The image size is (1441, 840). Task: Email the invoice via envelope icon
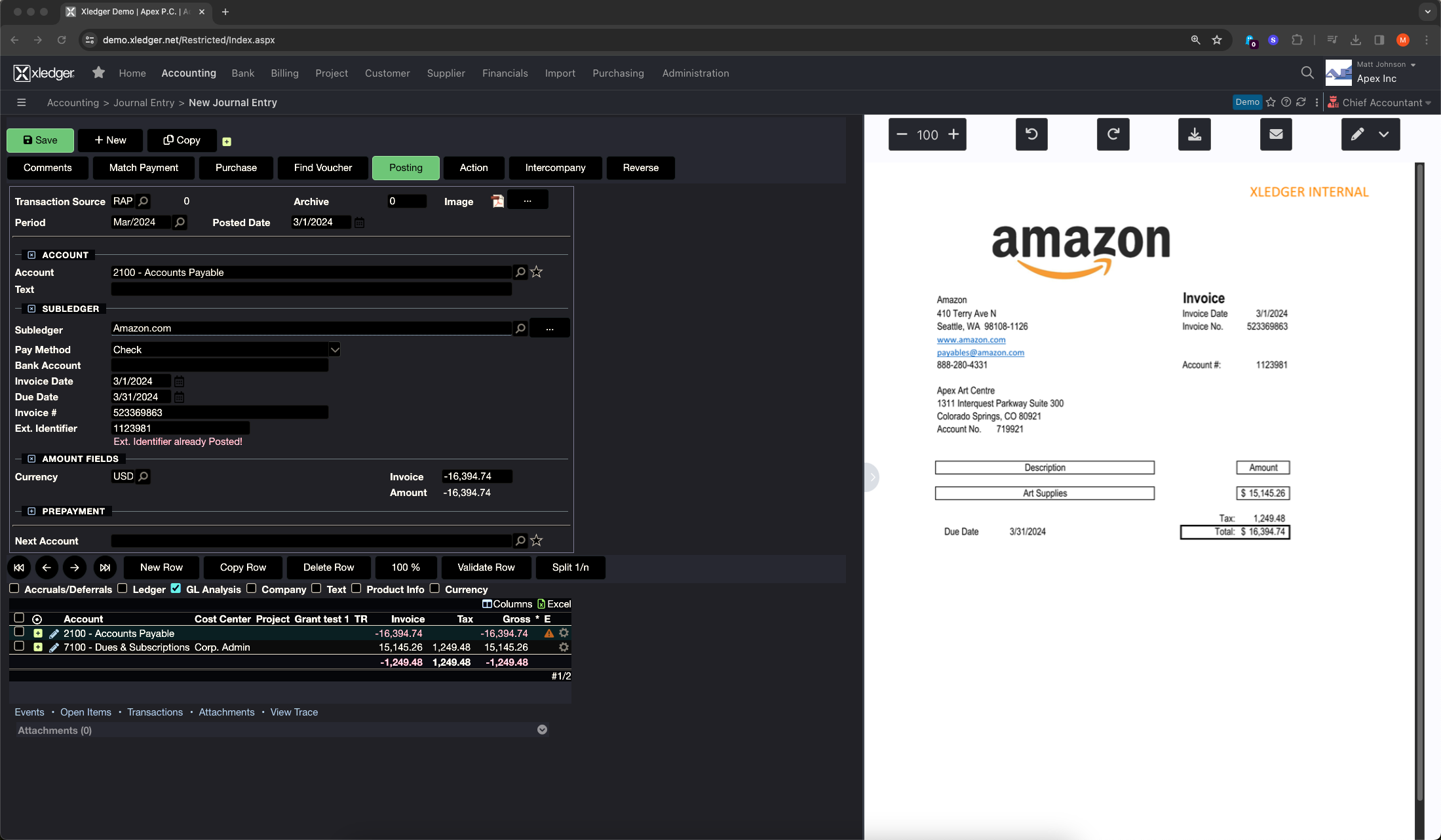pyautogui.click(x=1275, y=134)
